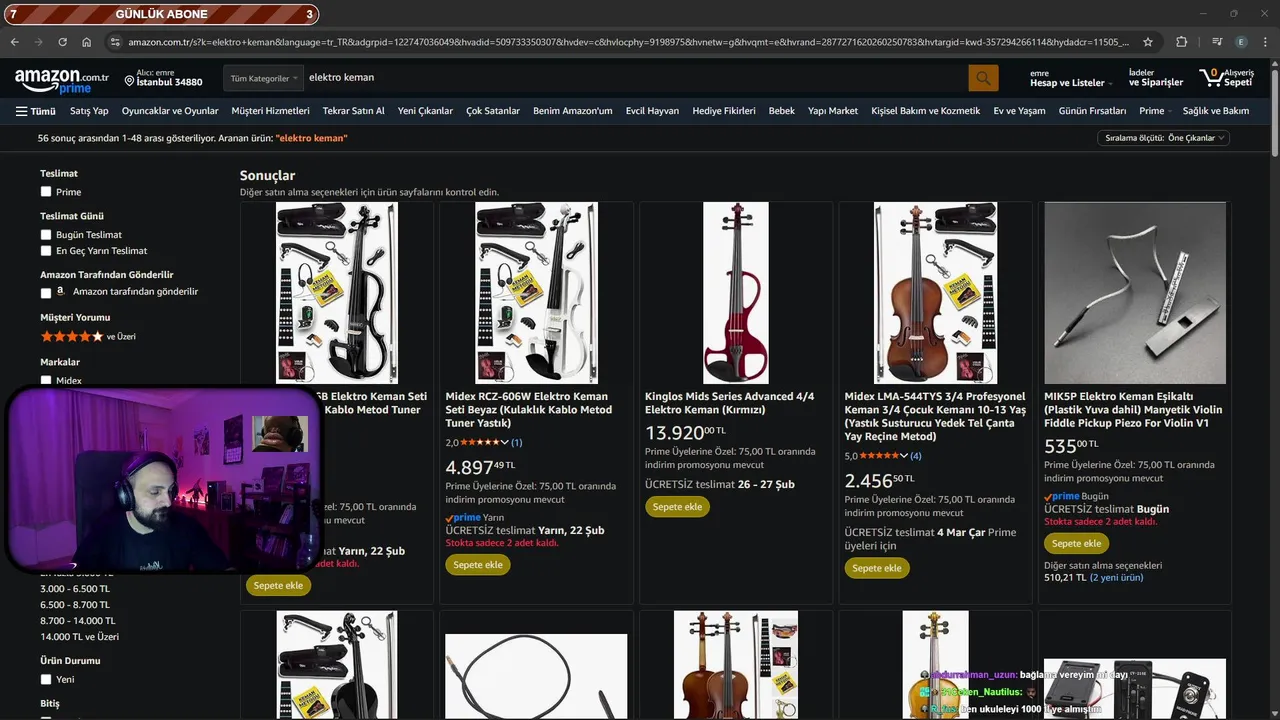Reload the page with browser refresh icon

click(62, 42)
